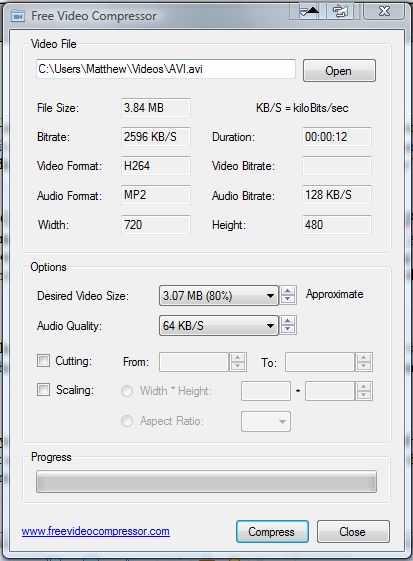Click the video file path input field

[166, 69]
